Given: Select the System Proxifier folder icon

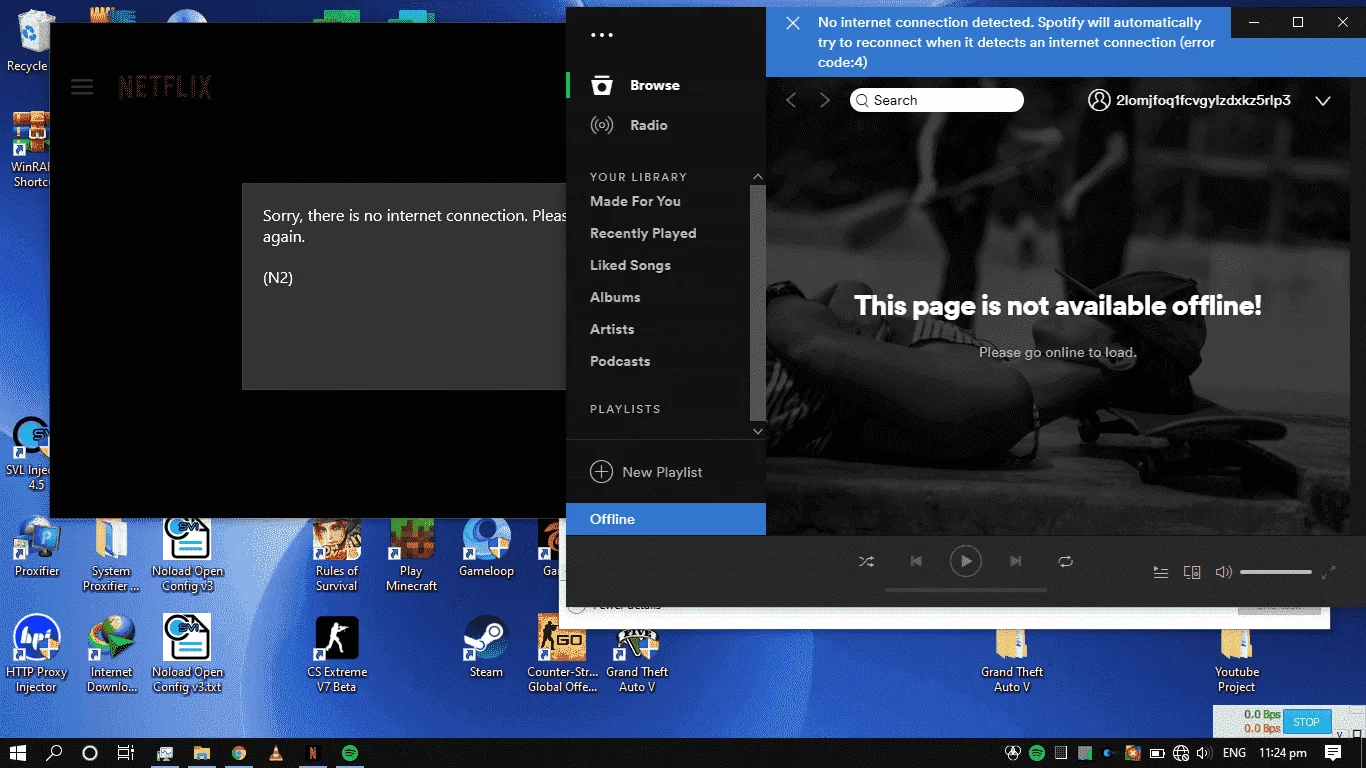Looking at the screenshot, I should [111, 555].
